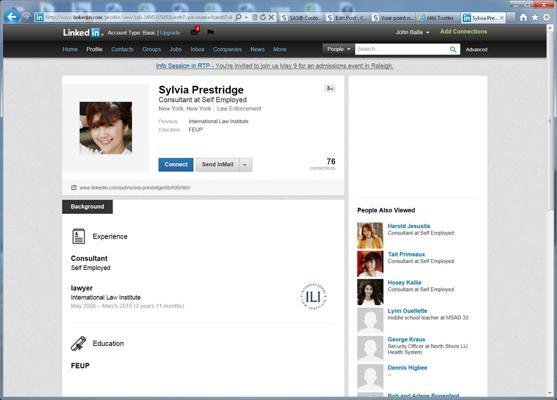Open Harold Jesusita's profile link
The height and width of the screenshot is (400, 557).
point(409,226)
